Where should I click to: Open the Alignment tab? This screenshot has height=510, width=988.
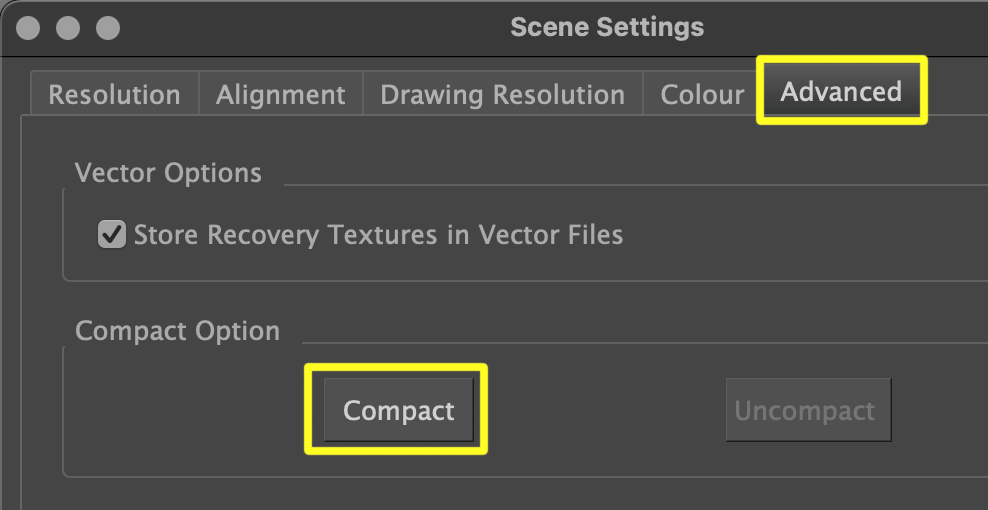point(280,95)
